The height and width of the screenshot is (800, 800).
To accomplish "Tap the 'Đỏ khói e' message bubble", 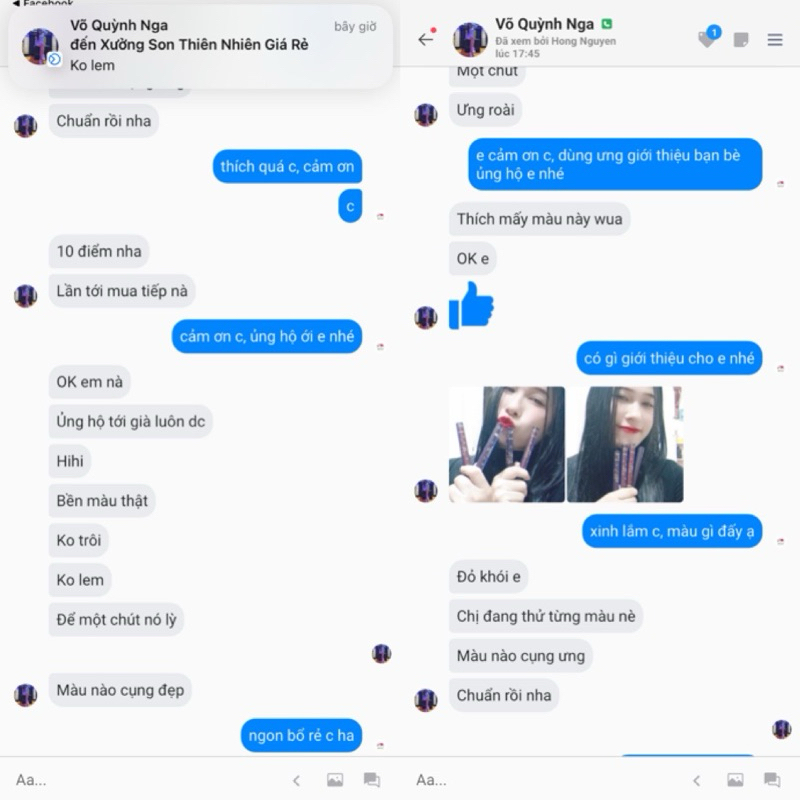I will point(488,577).
